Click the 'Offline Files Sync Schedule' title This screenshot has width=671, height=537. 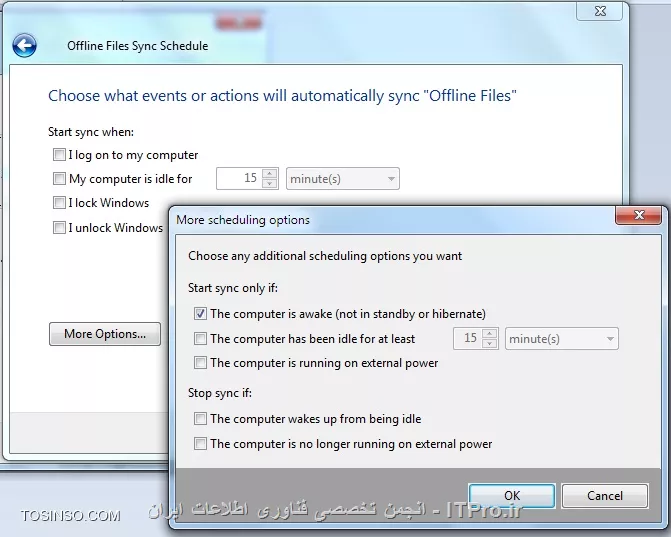click(x=137, y=46)
